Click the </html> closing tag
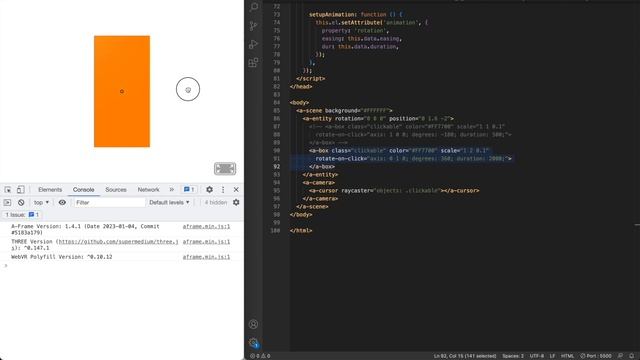Image resolution: width=640 pixels, height=360 pixels. [301, 231]
